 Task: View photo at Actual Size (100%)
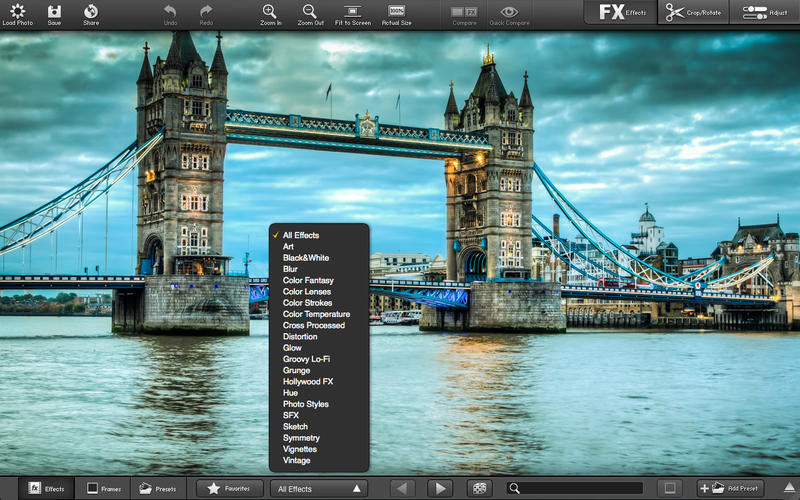(x=397, y=11)
